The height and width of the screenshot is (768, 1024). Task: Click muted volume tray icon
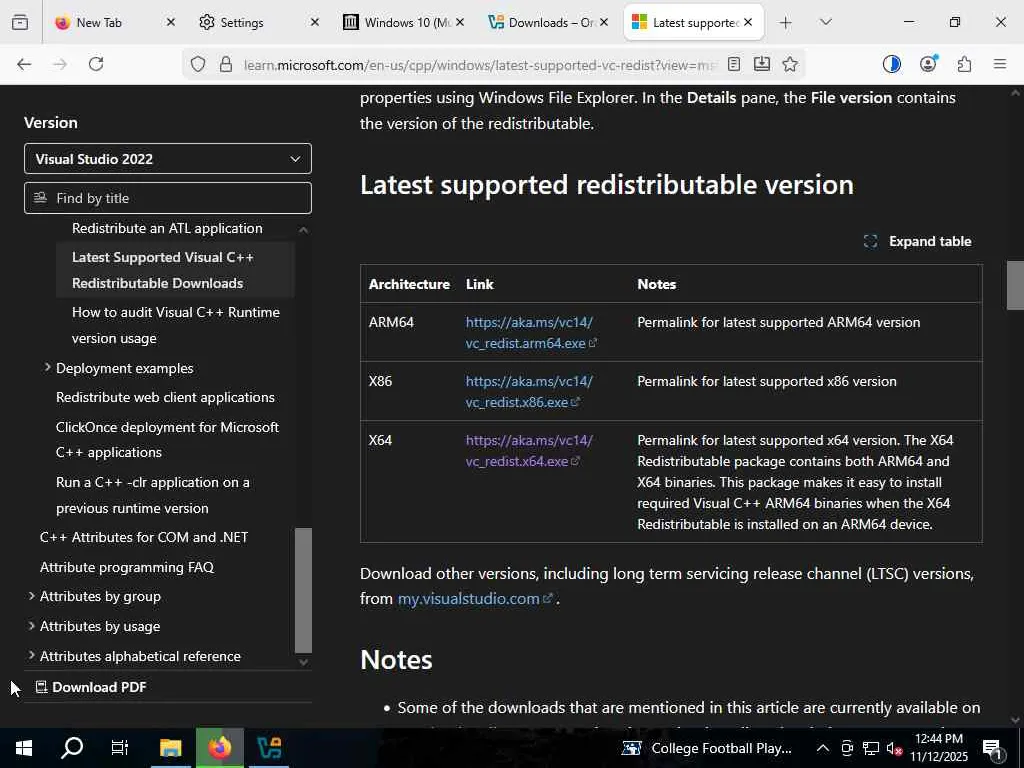coord(894,748)
